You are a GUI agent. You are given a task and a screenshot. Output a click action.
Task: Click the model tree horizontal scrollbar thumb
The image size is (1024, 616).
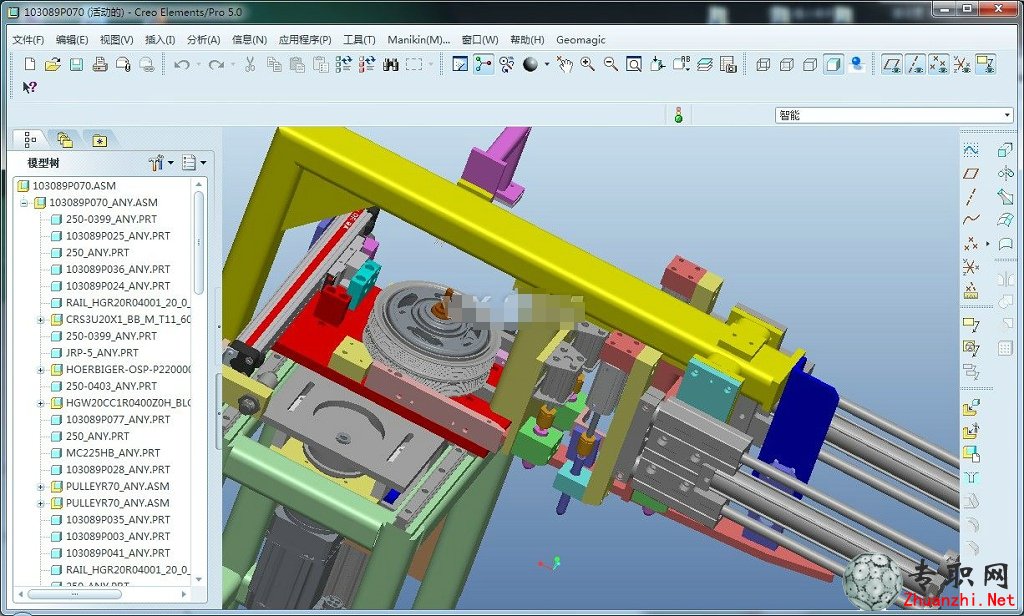74,594
